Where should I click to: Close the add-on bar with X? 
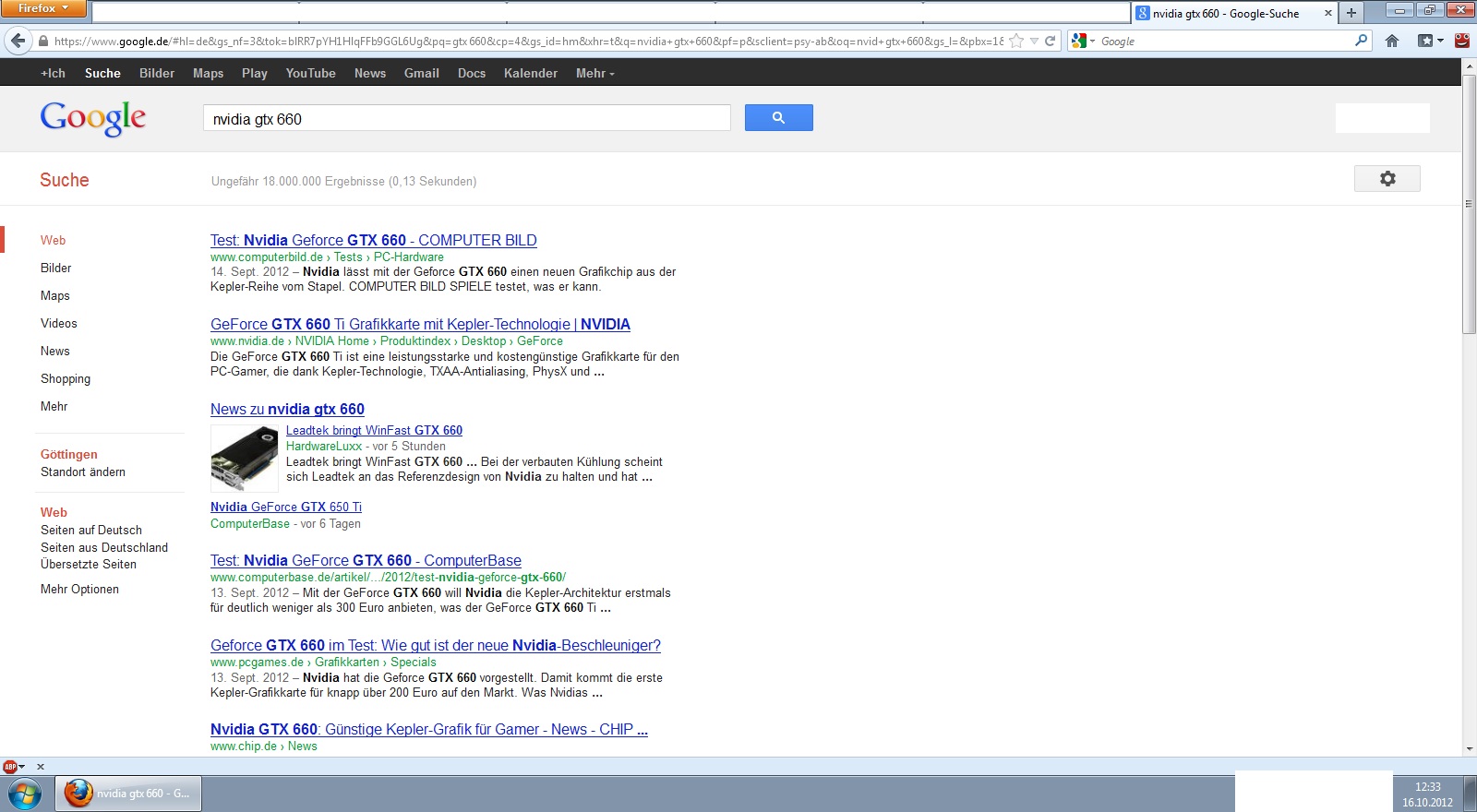(x=41, y=766)
